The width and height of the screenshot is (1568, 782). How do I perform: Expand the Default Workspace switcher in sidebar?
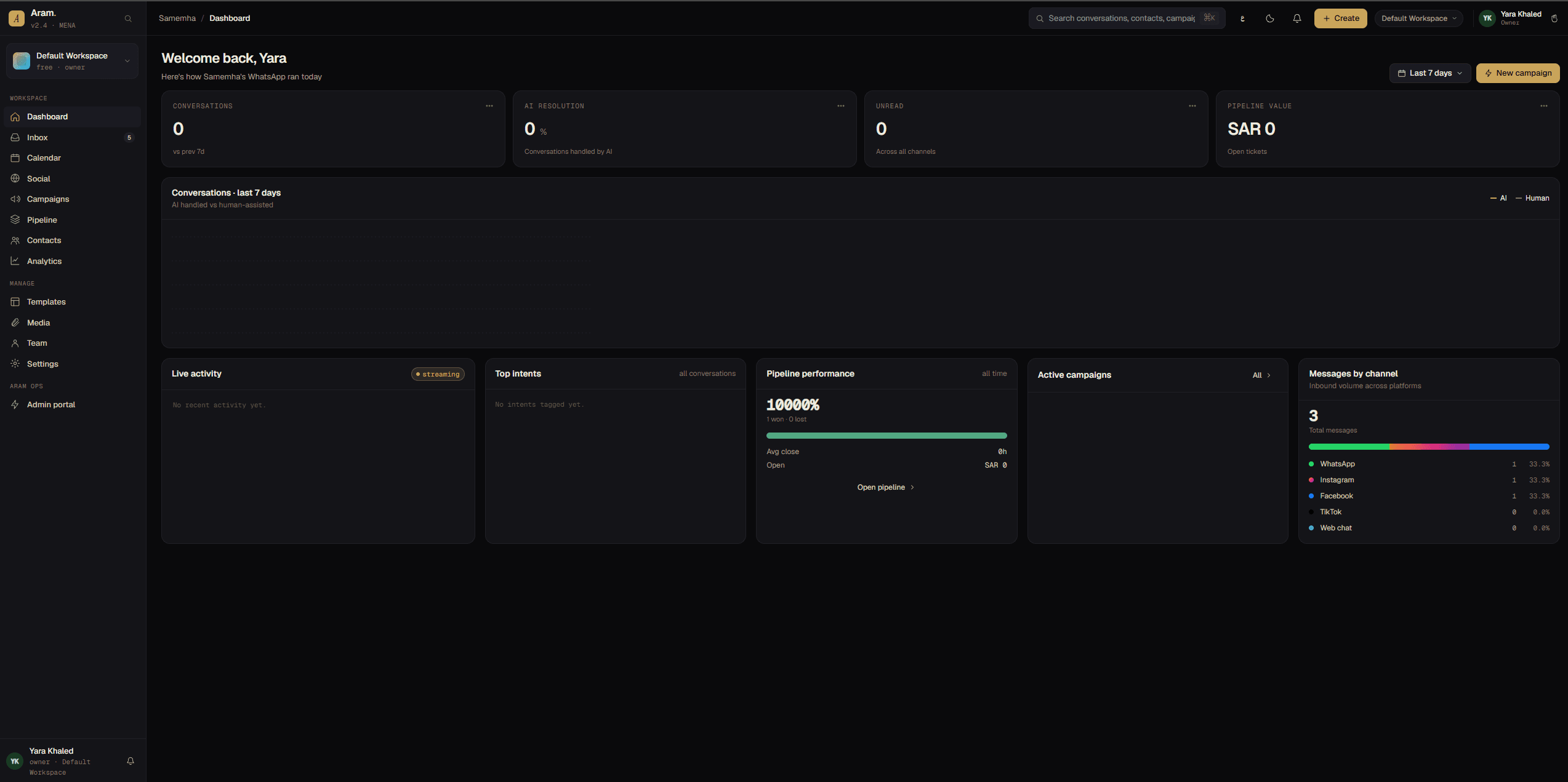pos(72,61)
